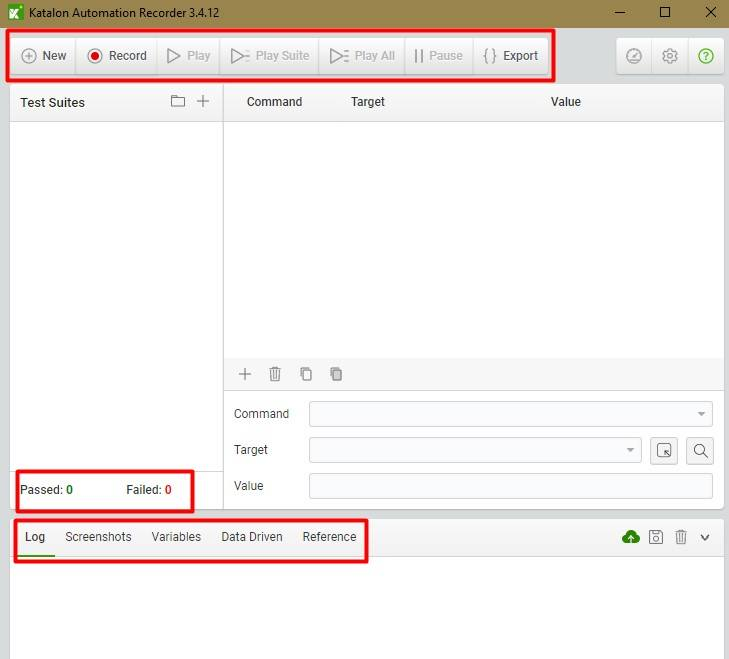The width and height of the screenshot is (729, 659).
Task: Expand the Command dropdown list
Action: click(x=701, y=414)
